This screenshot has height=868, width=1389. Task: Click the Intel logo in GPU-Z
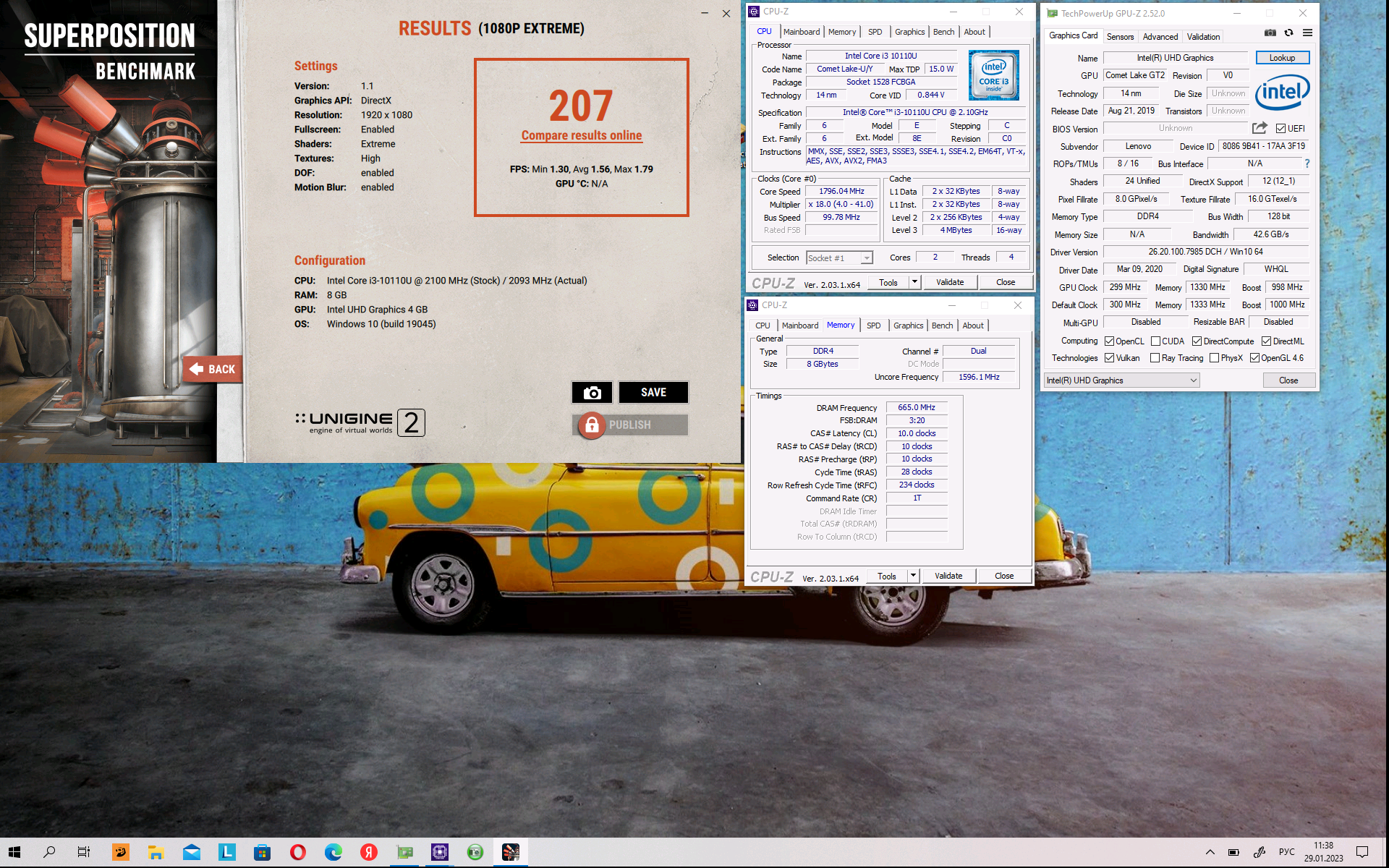pos(1282,92)
